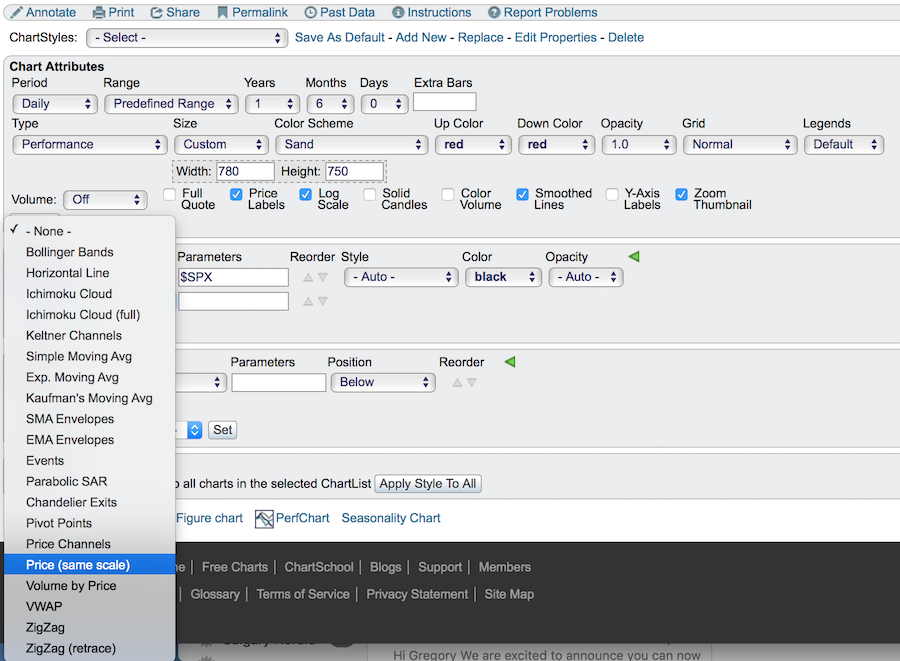Open the Up Color red dropdown
900x661 pixels.
(x=472, y=144)
